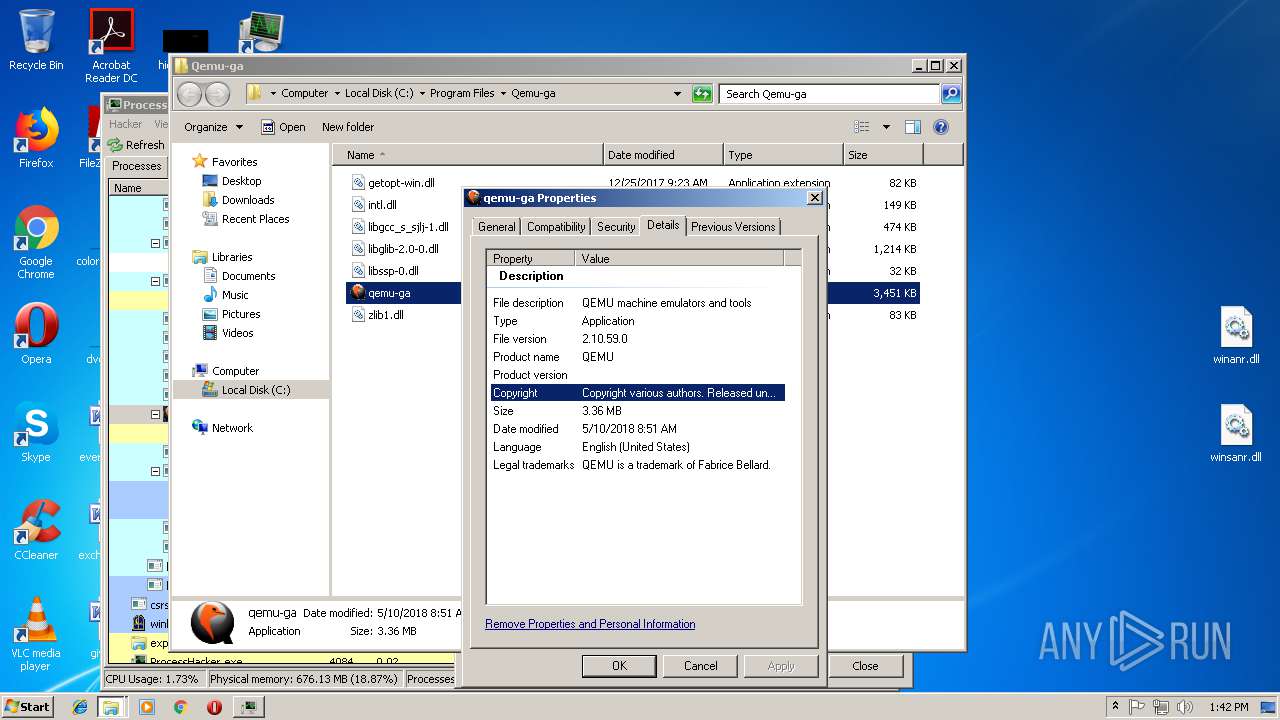Click Remove Properties and Personal Information link
The height and width of the screenshot is (720, 1280).
point(590,624)
